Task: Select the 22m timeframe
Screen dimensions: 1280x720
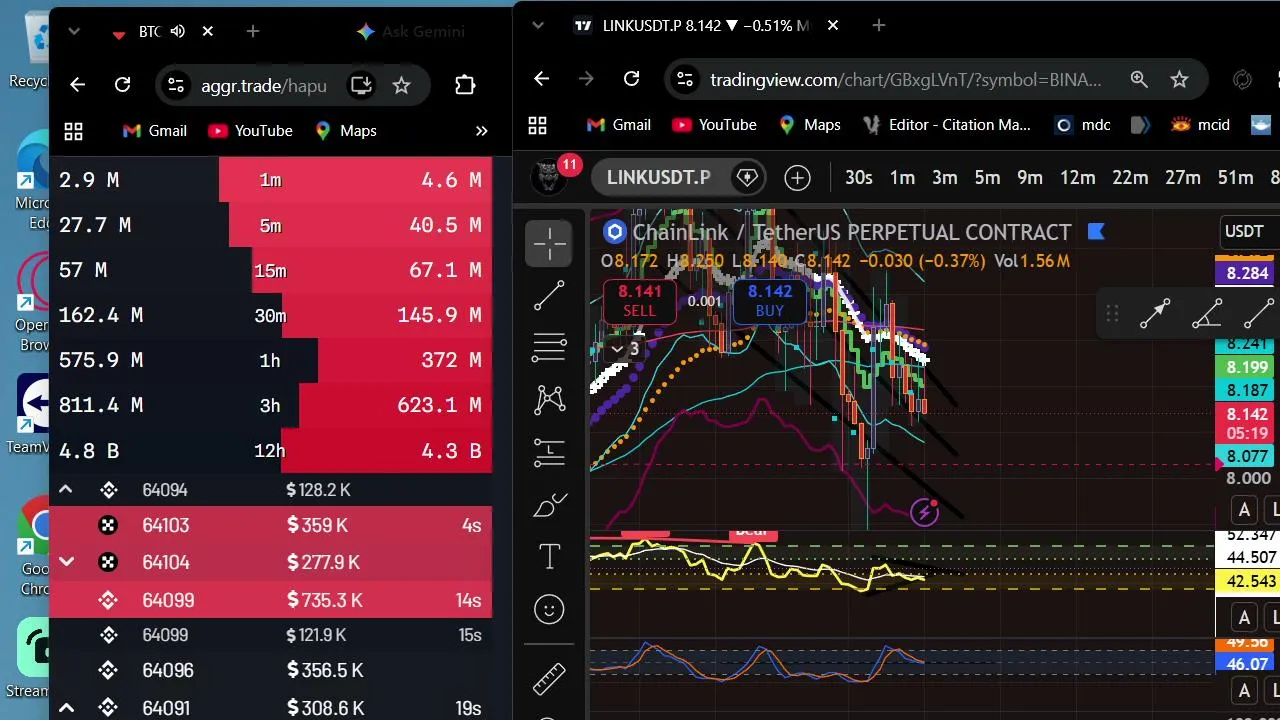Action: click(1130, 178)
